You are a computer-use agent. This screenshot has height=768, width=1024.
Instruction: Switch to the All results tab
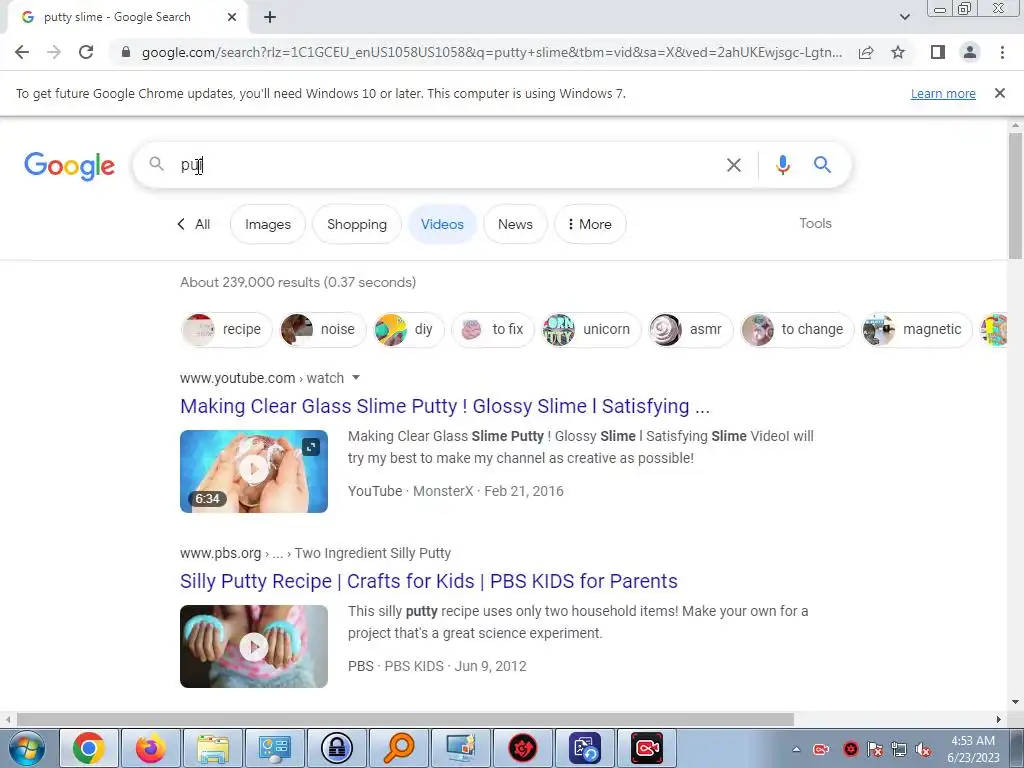pyautogui.click(x=194, y=224)
